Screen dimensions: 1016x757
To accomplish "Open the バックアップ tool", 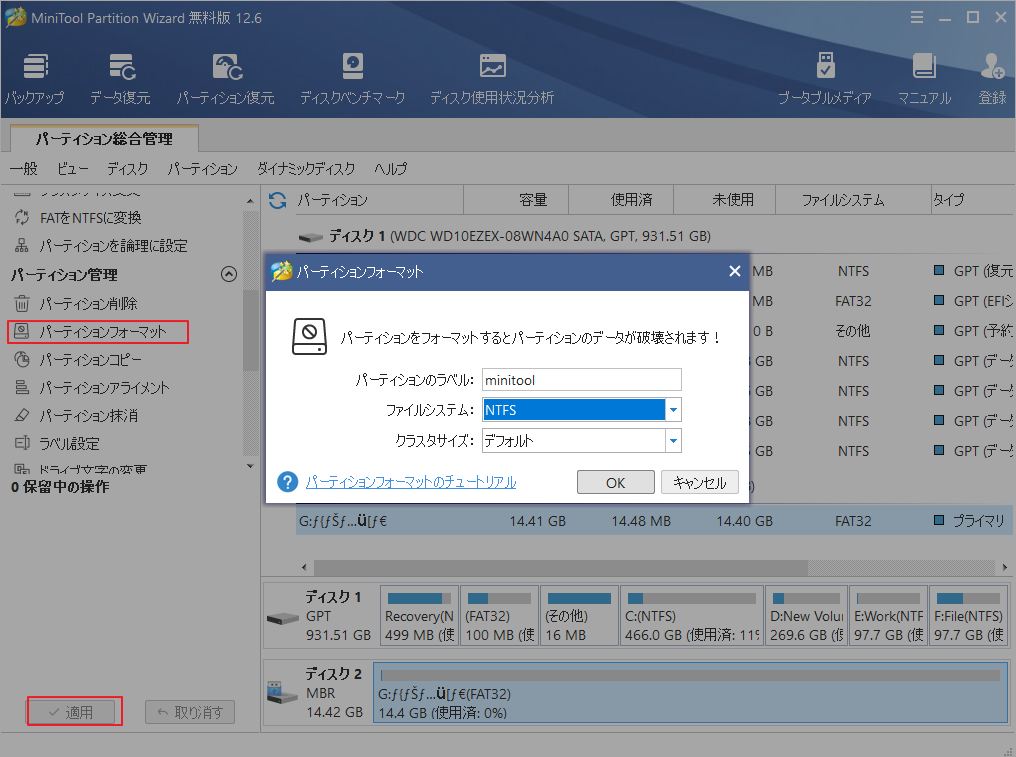I will pos(35,75).
